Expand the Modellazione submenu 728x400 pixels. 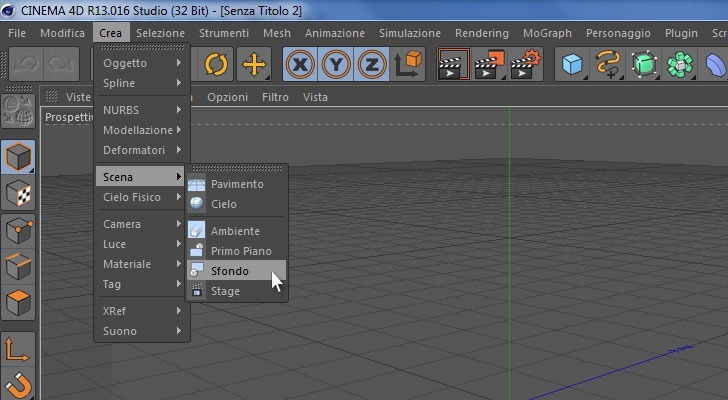click(142, 130)
